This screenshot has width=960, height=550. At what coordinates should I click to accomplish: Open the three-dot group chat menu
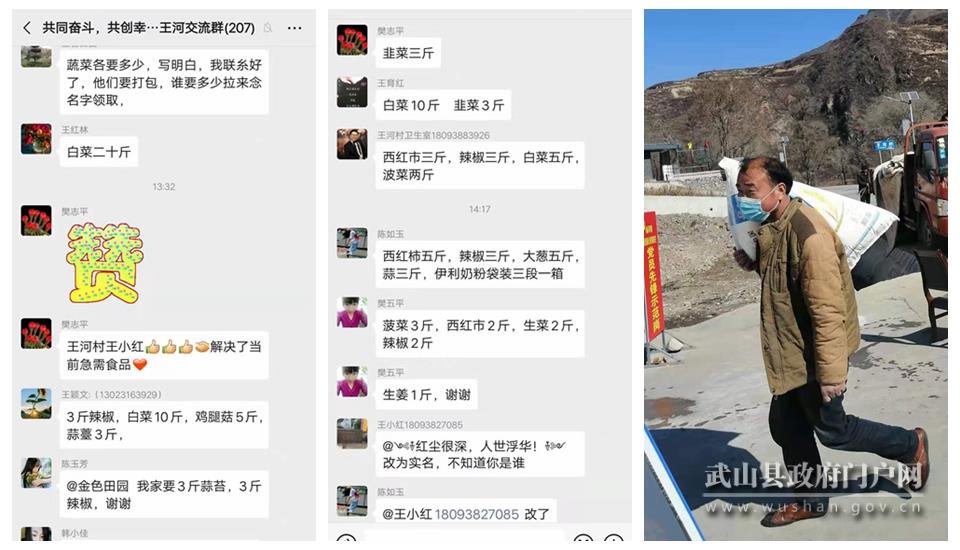click(x=294, y=28)
